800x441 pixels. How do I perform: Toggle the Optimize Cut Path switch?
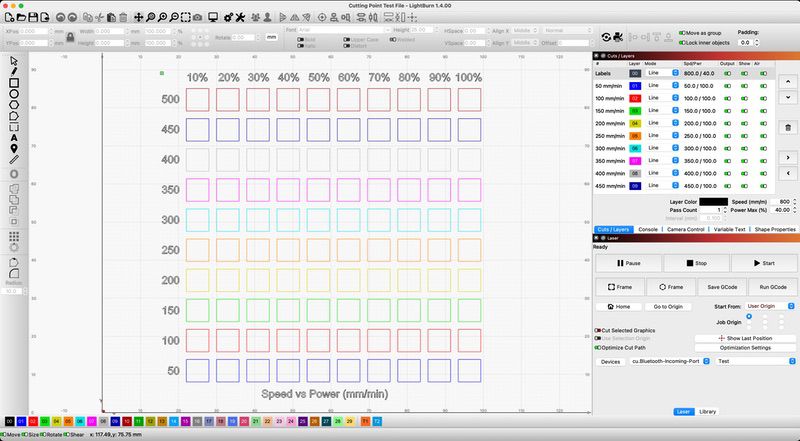point(599,347)
